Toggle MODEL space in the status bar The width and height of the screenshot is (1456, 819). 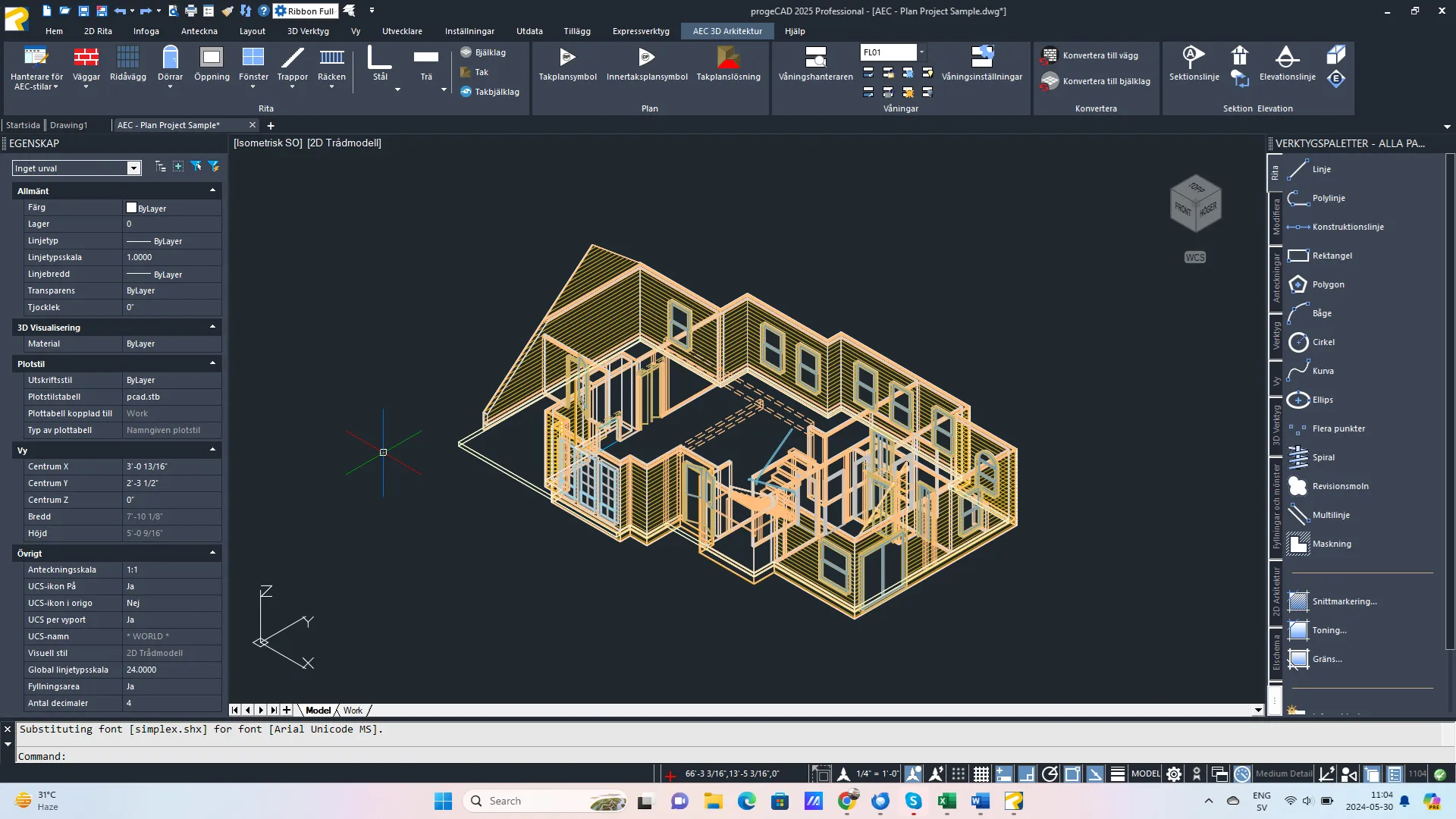pos(1145,773)
